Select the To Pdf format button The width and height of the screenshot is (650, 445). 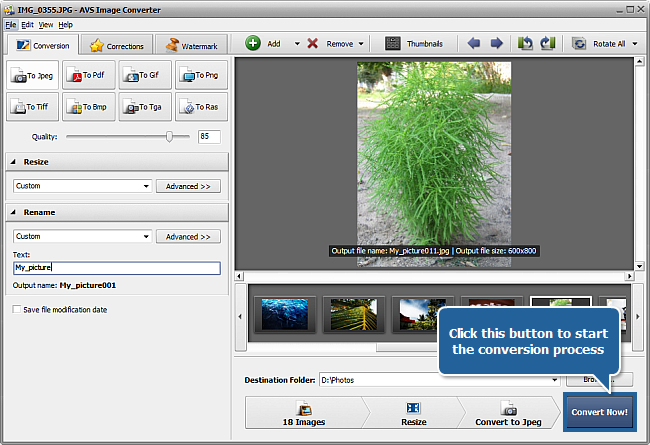(89, 75)
